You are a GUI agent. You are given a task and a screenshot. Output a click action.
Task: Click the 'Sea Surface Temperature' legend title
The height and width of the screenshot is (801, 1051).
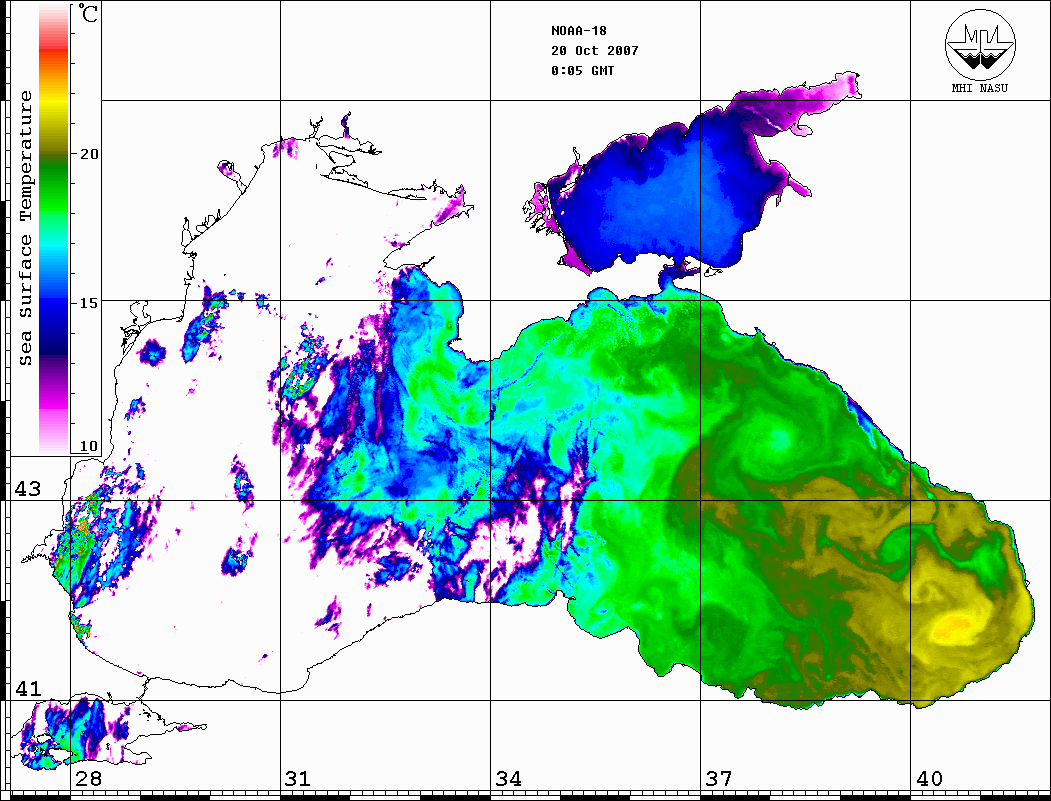point(25,228)
